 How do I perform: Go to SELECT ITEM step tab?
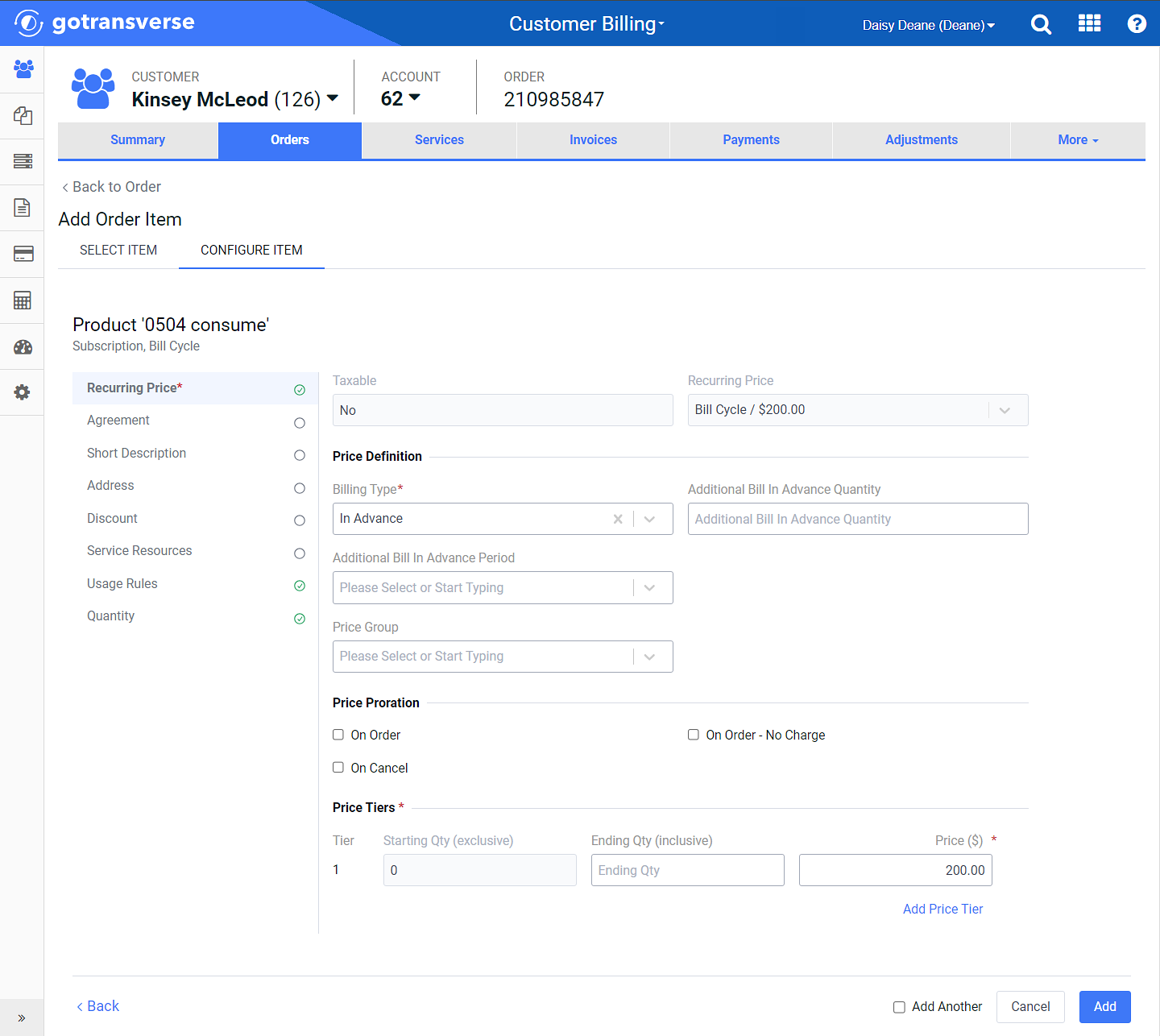[118, 251]
